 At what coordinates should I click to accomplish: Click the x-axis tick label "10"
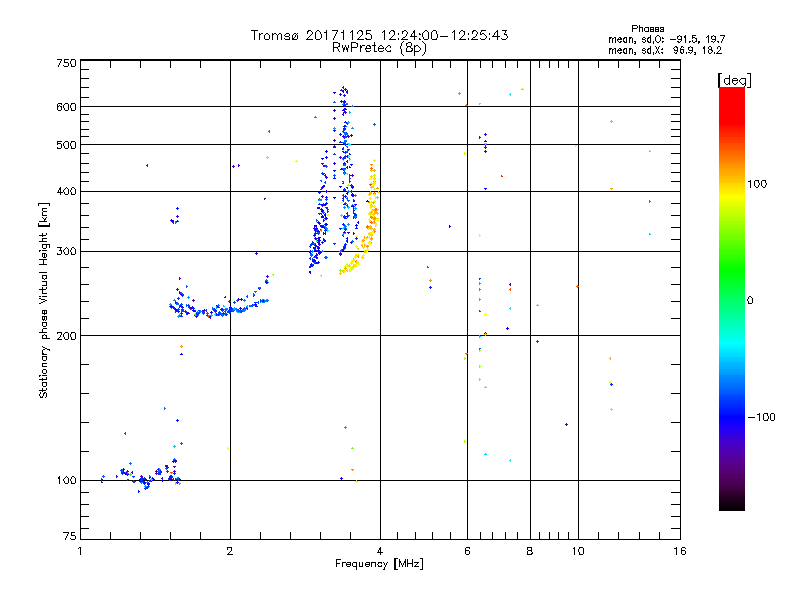click(x=578, y=551)
